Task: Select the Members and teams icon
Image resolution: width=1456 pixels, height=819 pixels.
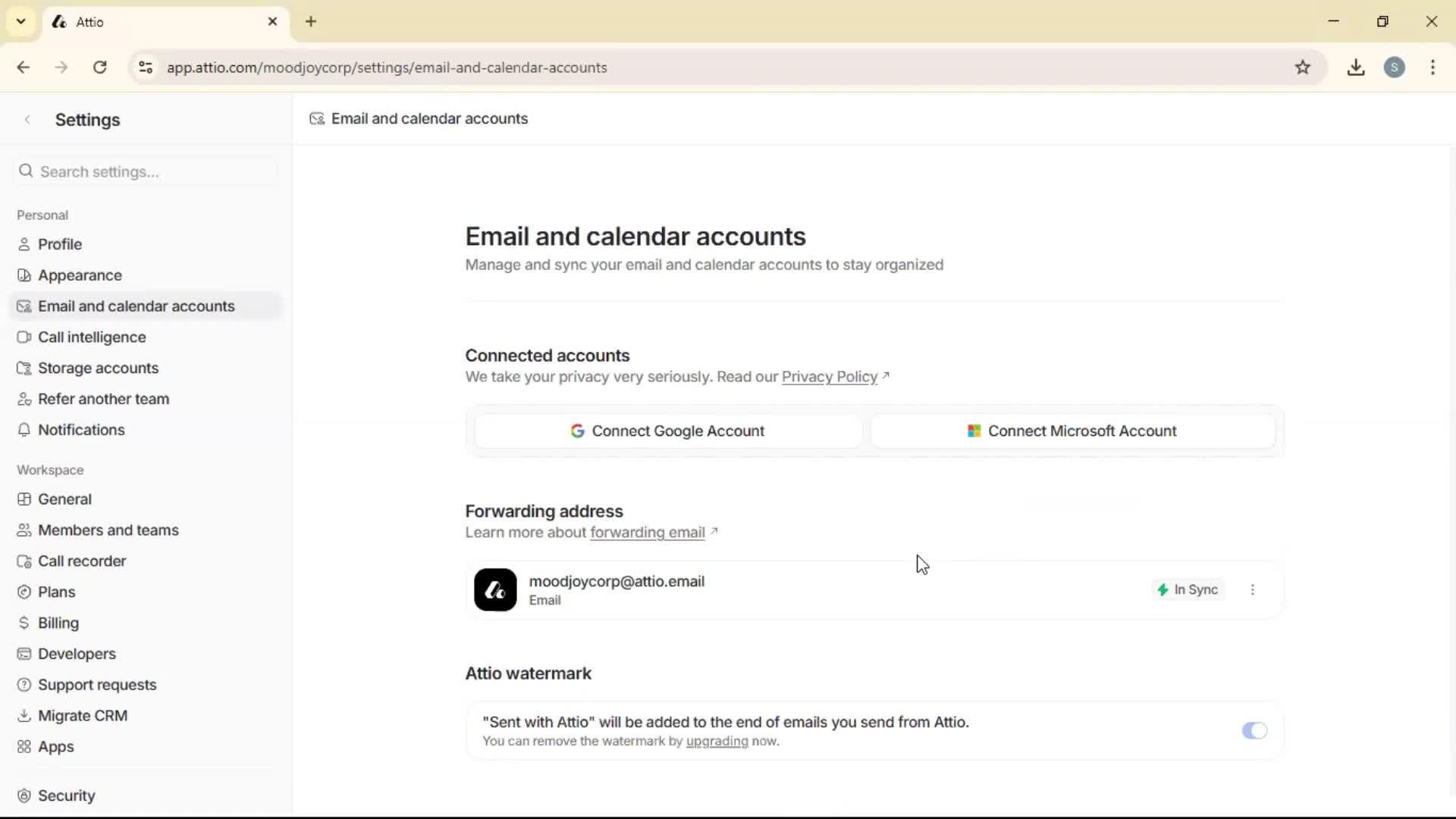Action: coord(25,530)
